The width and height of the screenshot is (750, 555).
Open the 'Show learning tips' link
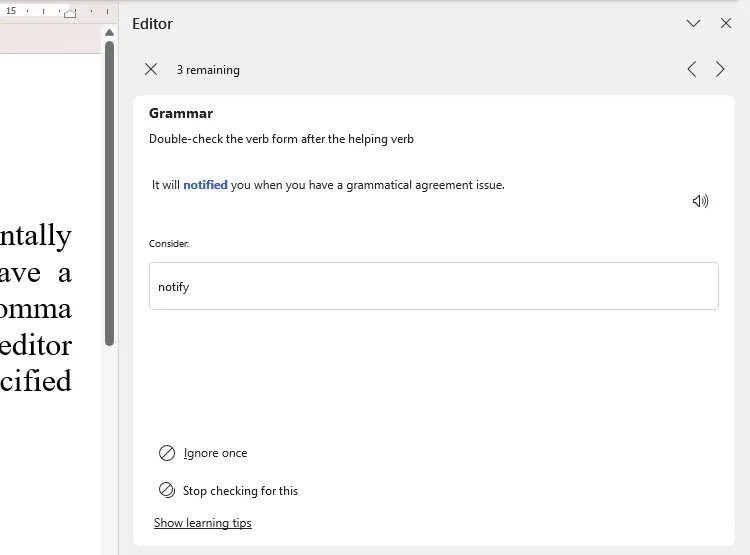point(203,523)
